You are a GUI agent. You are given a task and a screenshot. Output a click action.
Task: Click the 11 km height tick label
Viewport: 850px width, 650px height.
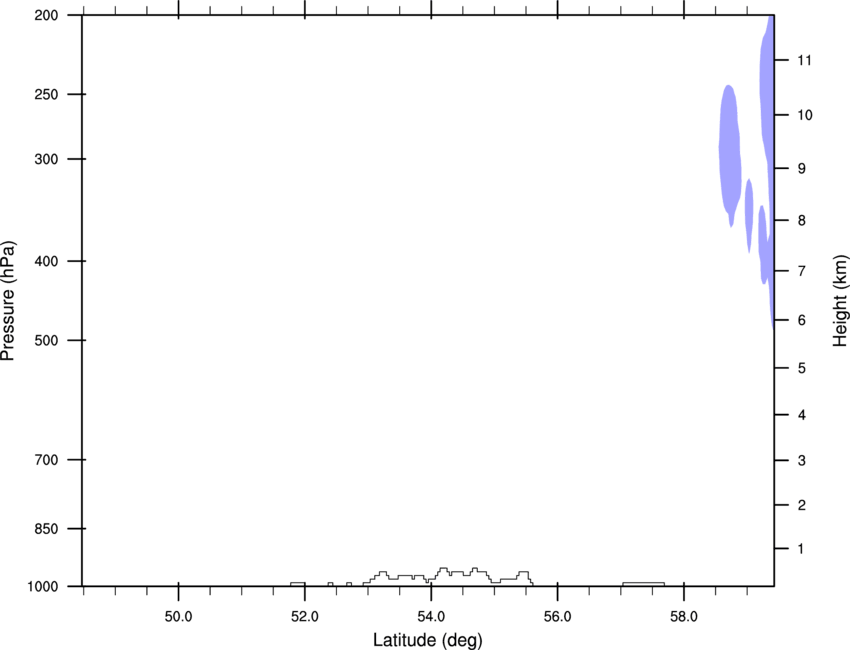(805, 60)
